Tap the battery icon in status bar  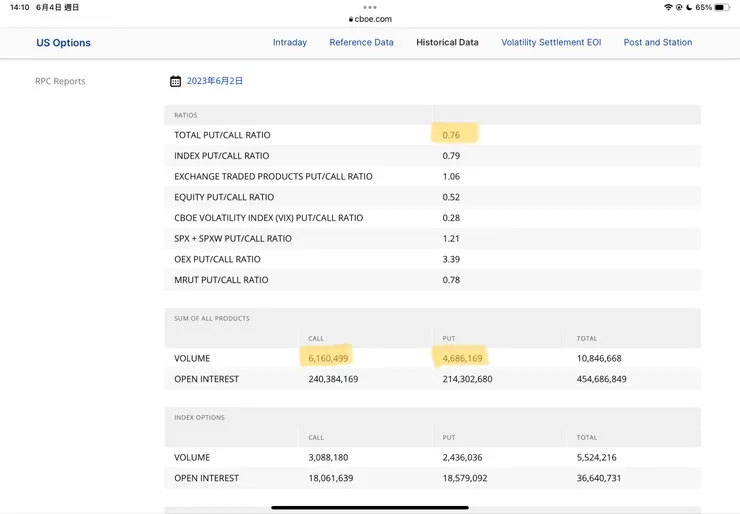[x=720, y=7]
